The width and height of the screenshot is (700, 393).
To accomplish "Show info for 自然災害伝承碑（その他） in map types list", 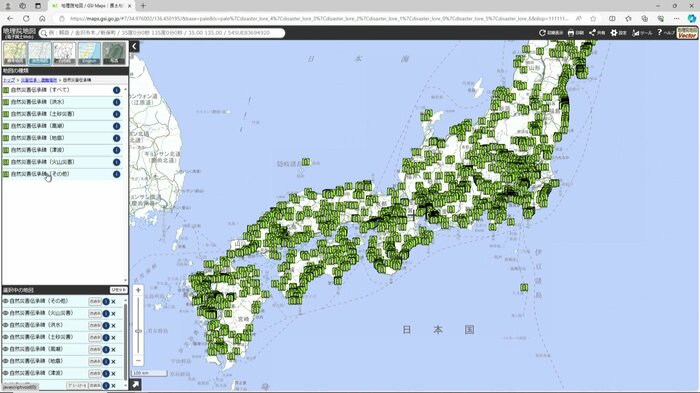I will (117, 174).
